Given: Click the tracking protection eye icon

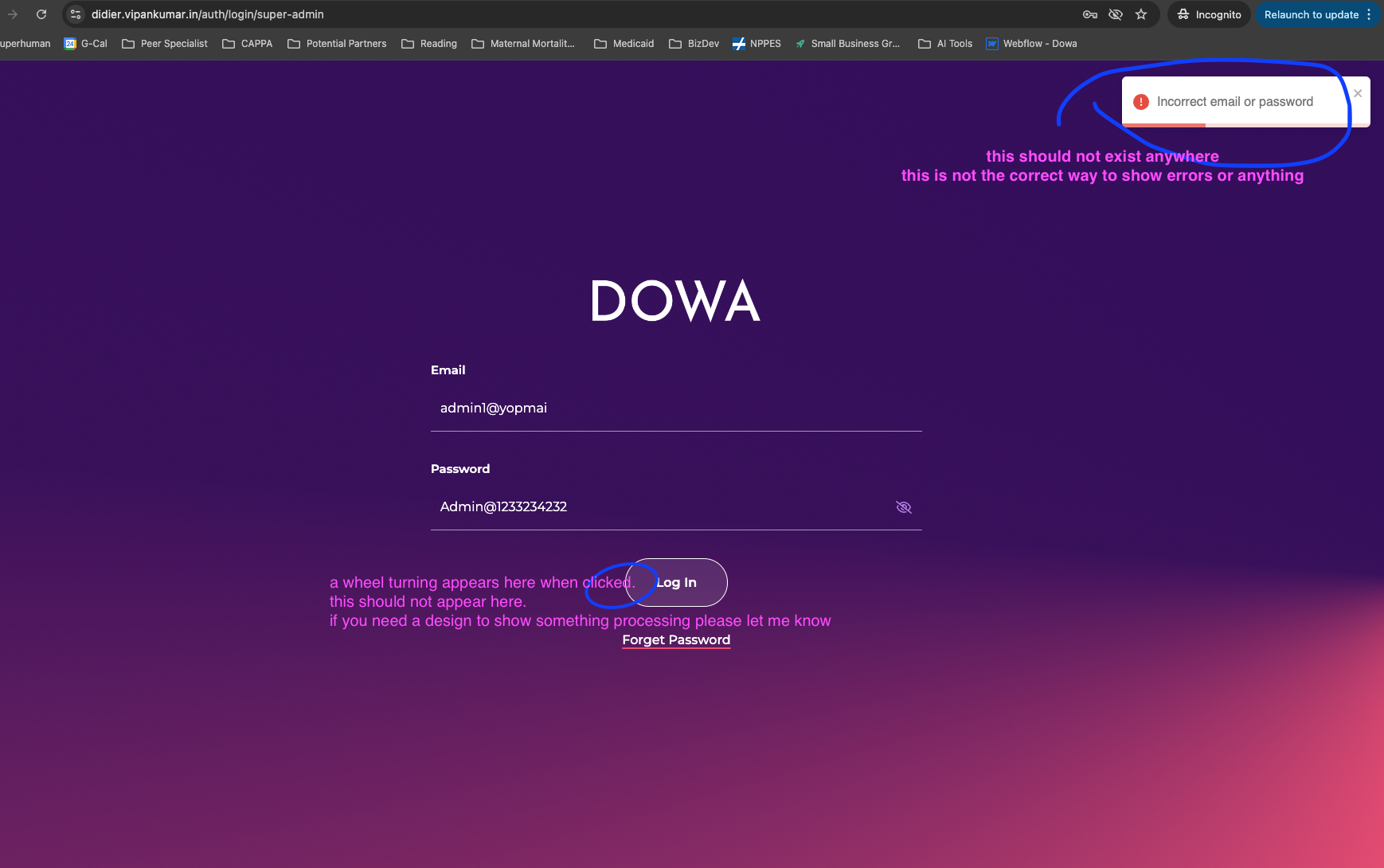Looking at the screenshot, I should coord(1116,14).
